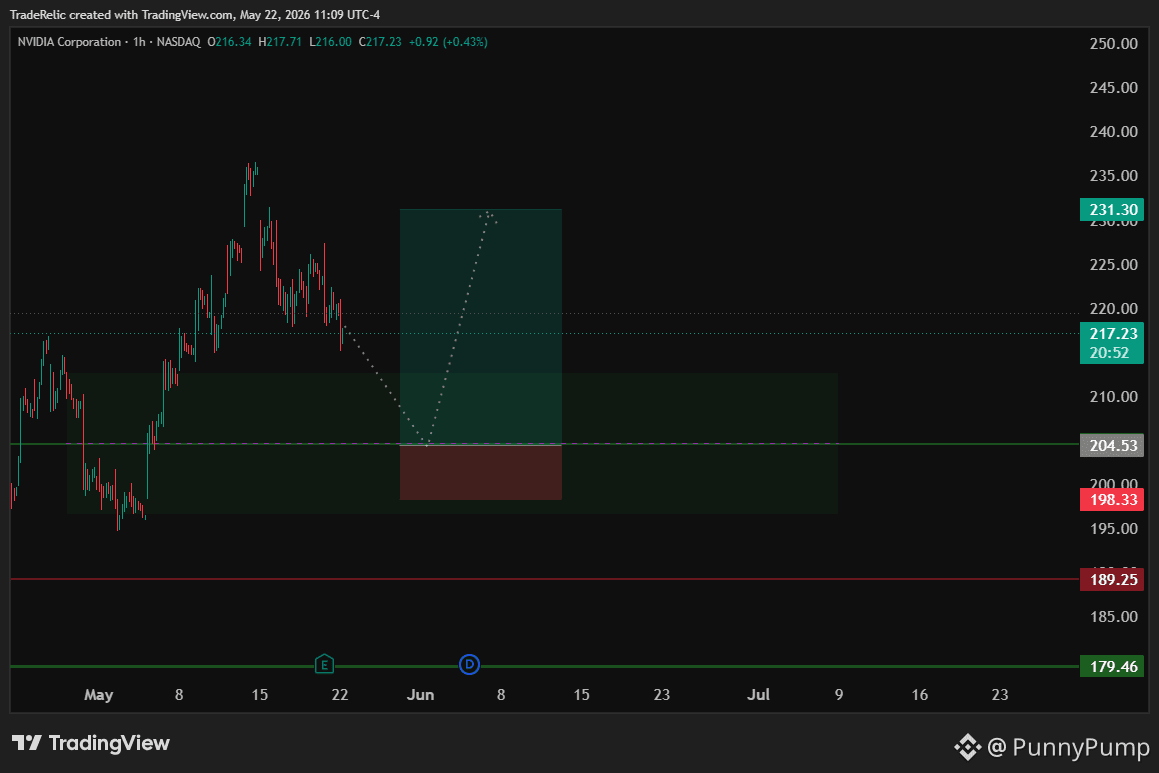Click the 195.00 price axis label
The height and width of the screenshot is (773, 1159).
coord(1113,529)
